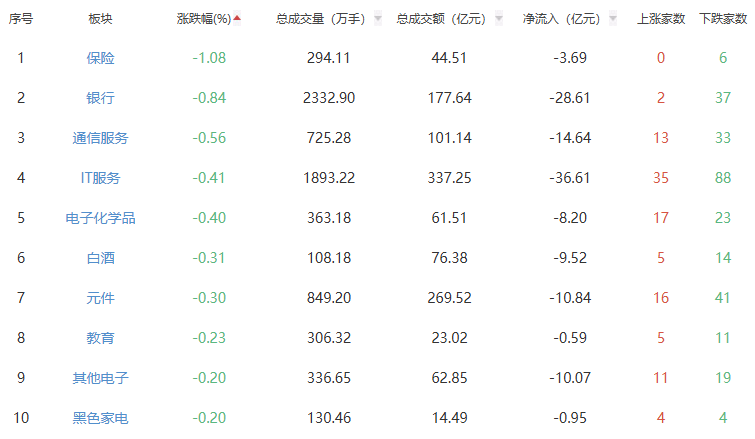Open the 通信服务 sector link
The image size is (755, 439).
[x=100, y=138]
